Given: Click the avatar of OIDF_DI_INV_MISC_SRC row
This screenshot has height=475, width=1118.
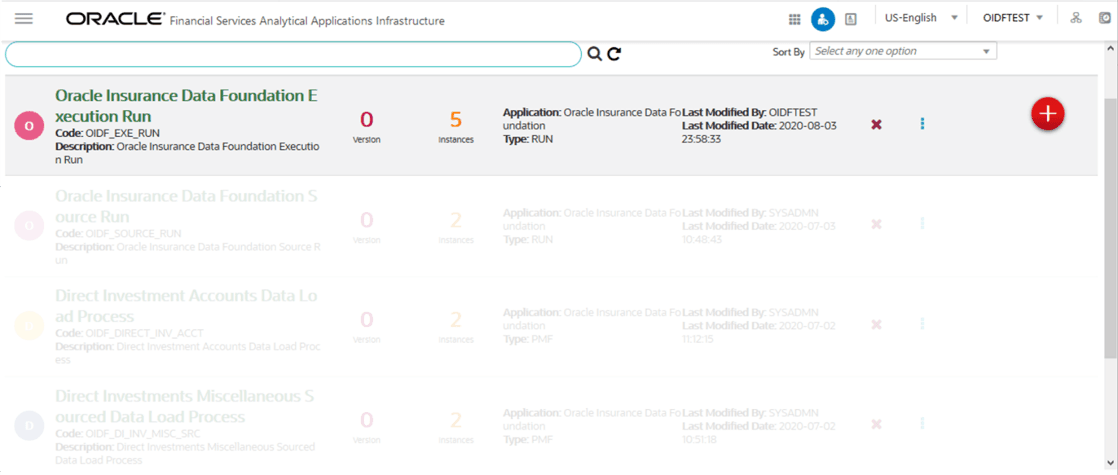Looking at the screenshot, I should [29, 426].
